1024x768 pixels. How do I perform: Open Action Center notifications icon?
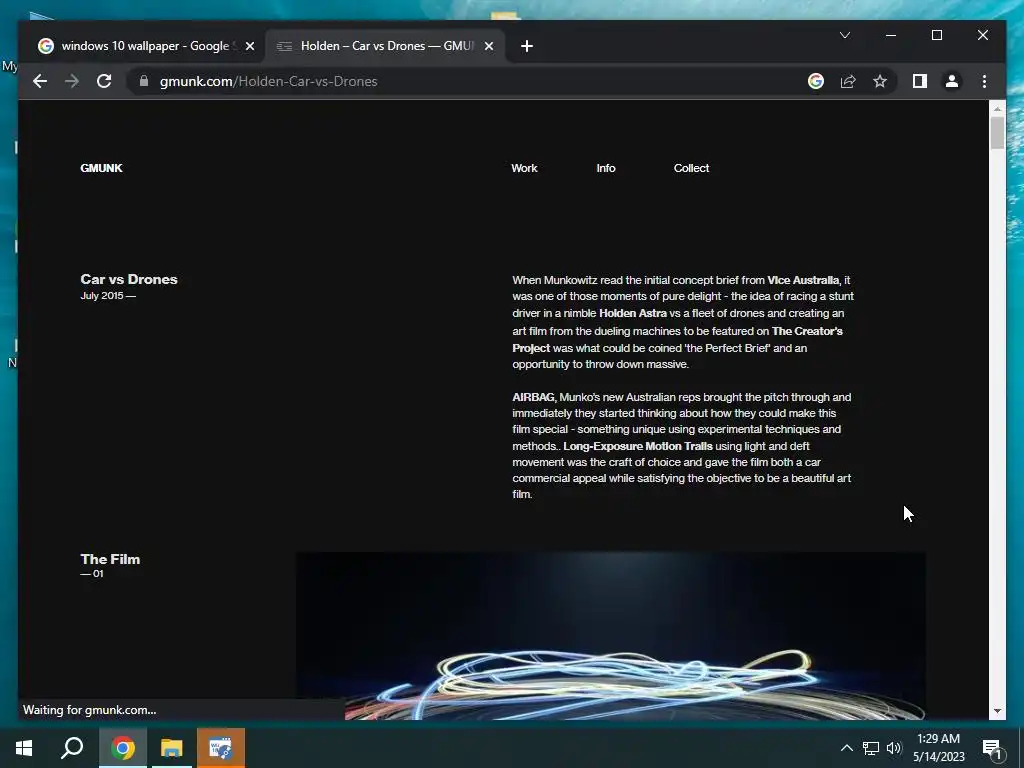tap(992, 748)
